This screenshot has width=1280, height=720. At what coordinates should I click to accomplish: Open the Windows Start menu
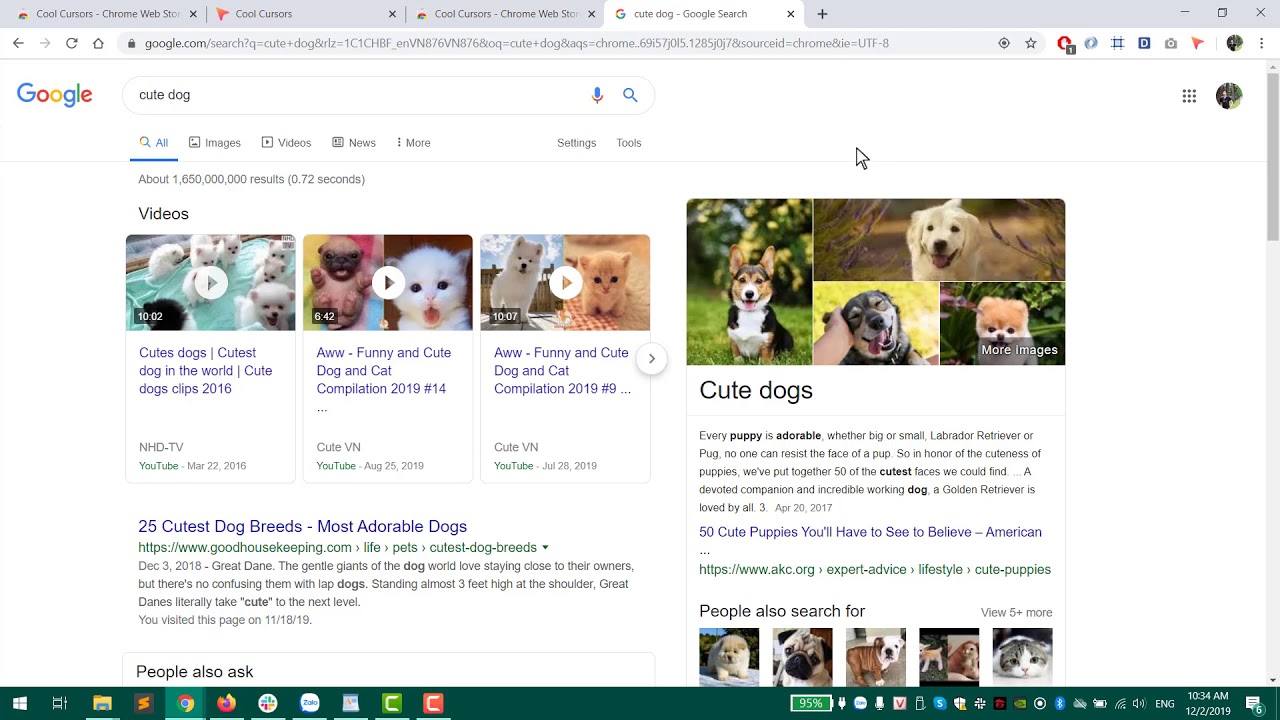(19, 703)
